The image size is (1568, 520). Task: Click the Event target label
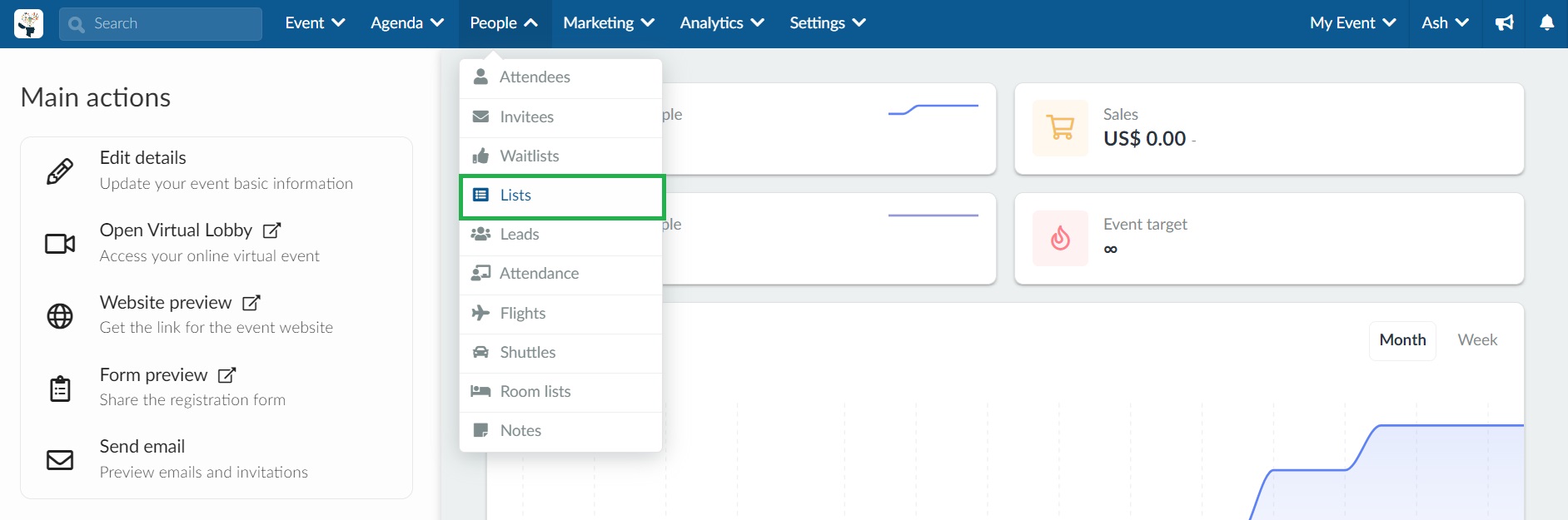click(x=1145, y=225)
